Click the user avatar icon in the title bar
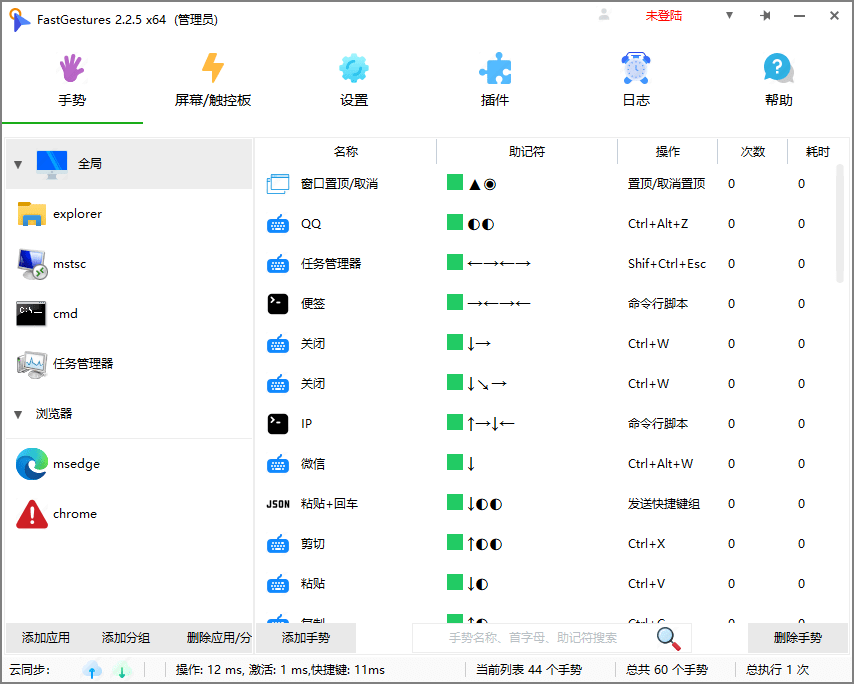The height and width of the screenshot is (684, 854). (x=602, y=16)
